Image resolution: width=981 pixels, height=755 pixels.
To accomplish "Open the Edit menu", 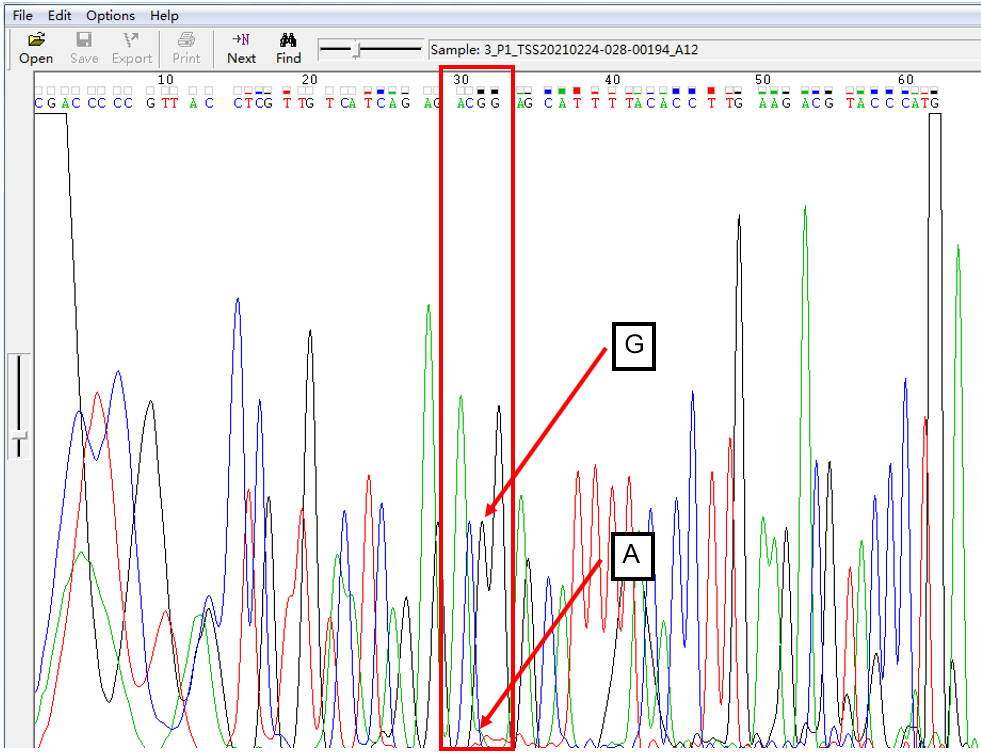I will [x=59, y=16].
